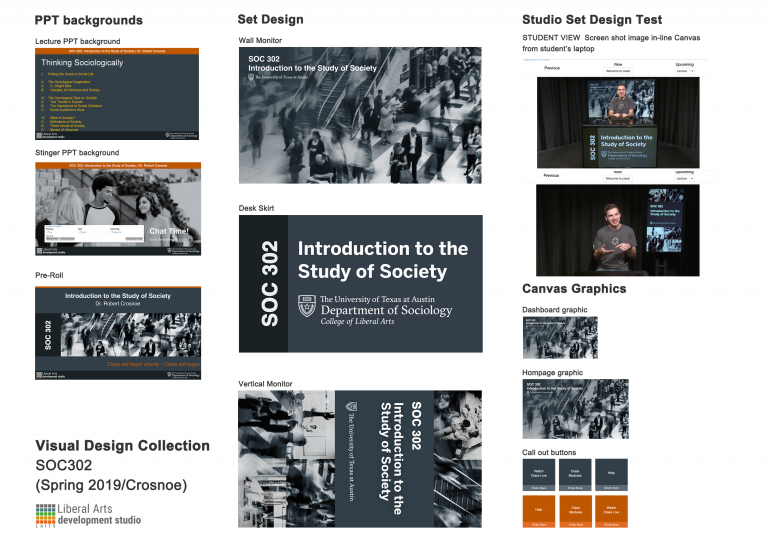This screenshot has width=768, height=549.
Task: Open the Pre-Roll slide image
Action: tap(118, 334)
